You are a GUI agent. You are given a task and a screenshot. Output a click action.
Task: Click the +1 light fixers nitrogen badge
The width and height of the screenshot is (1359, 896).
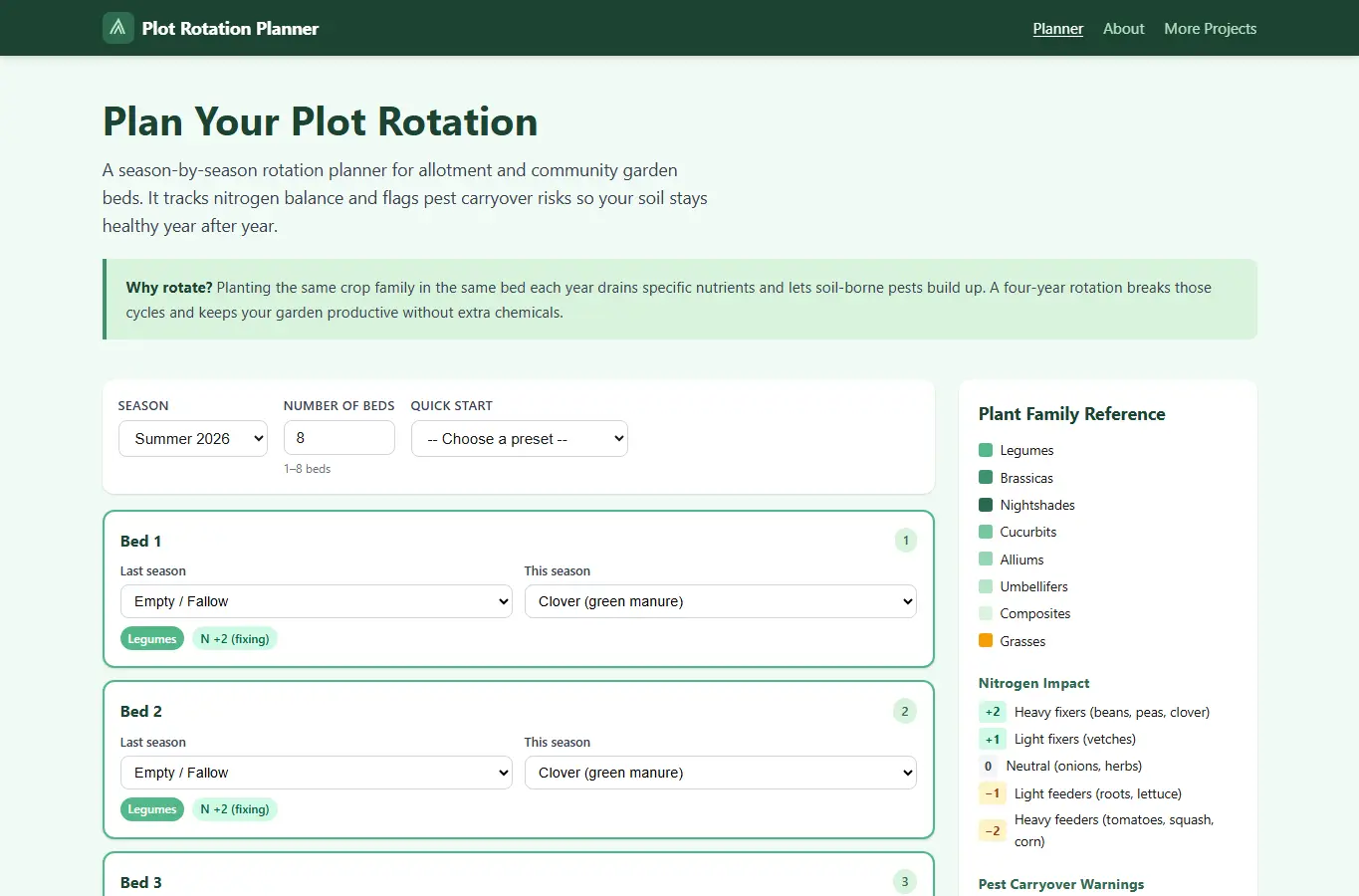tap(993, 739)
